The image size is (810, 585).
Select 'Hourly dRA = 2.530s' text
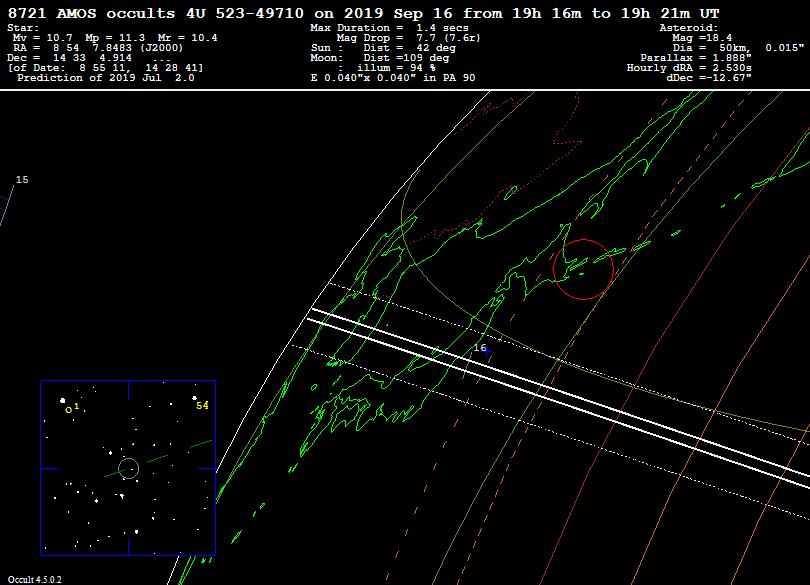coord(689,68)
